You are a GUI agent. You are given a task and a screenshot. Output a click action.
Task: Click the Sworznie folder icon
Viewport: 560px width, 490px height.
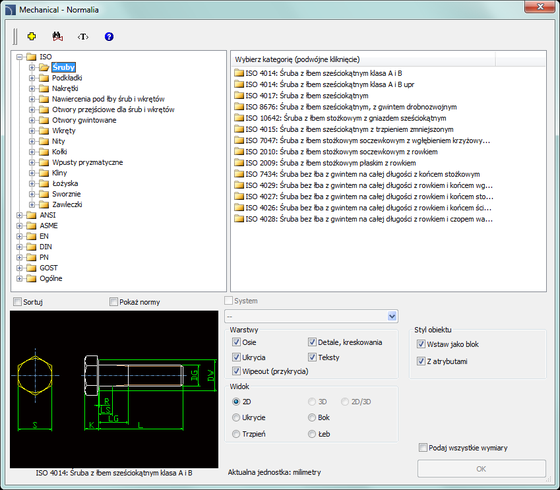pyautogui.click(x=44, y=194)
